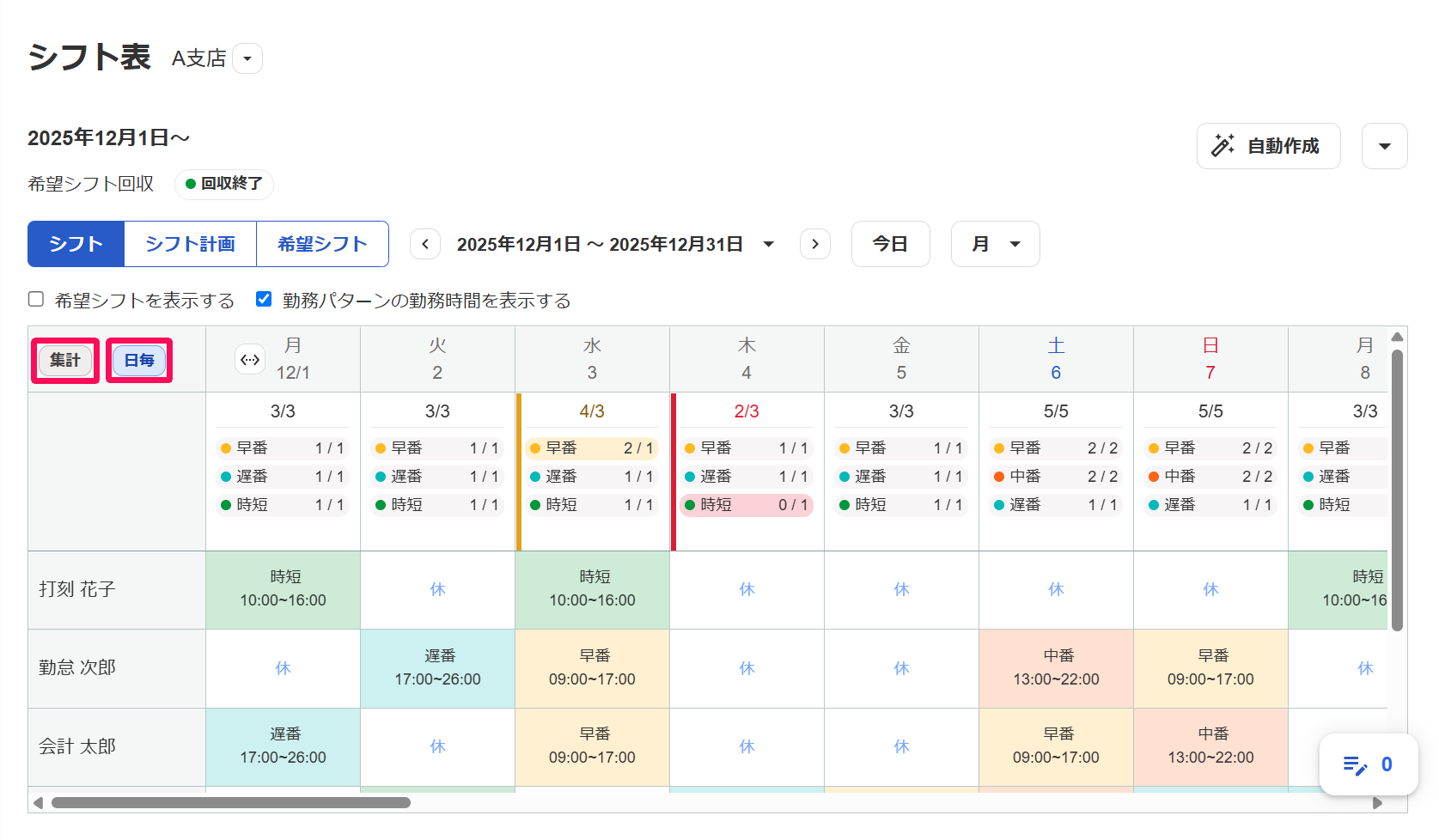Click the horizontal scrollbar right arrow
Screen dimensions: 1439x840
[1378, 803]
